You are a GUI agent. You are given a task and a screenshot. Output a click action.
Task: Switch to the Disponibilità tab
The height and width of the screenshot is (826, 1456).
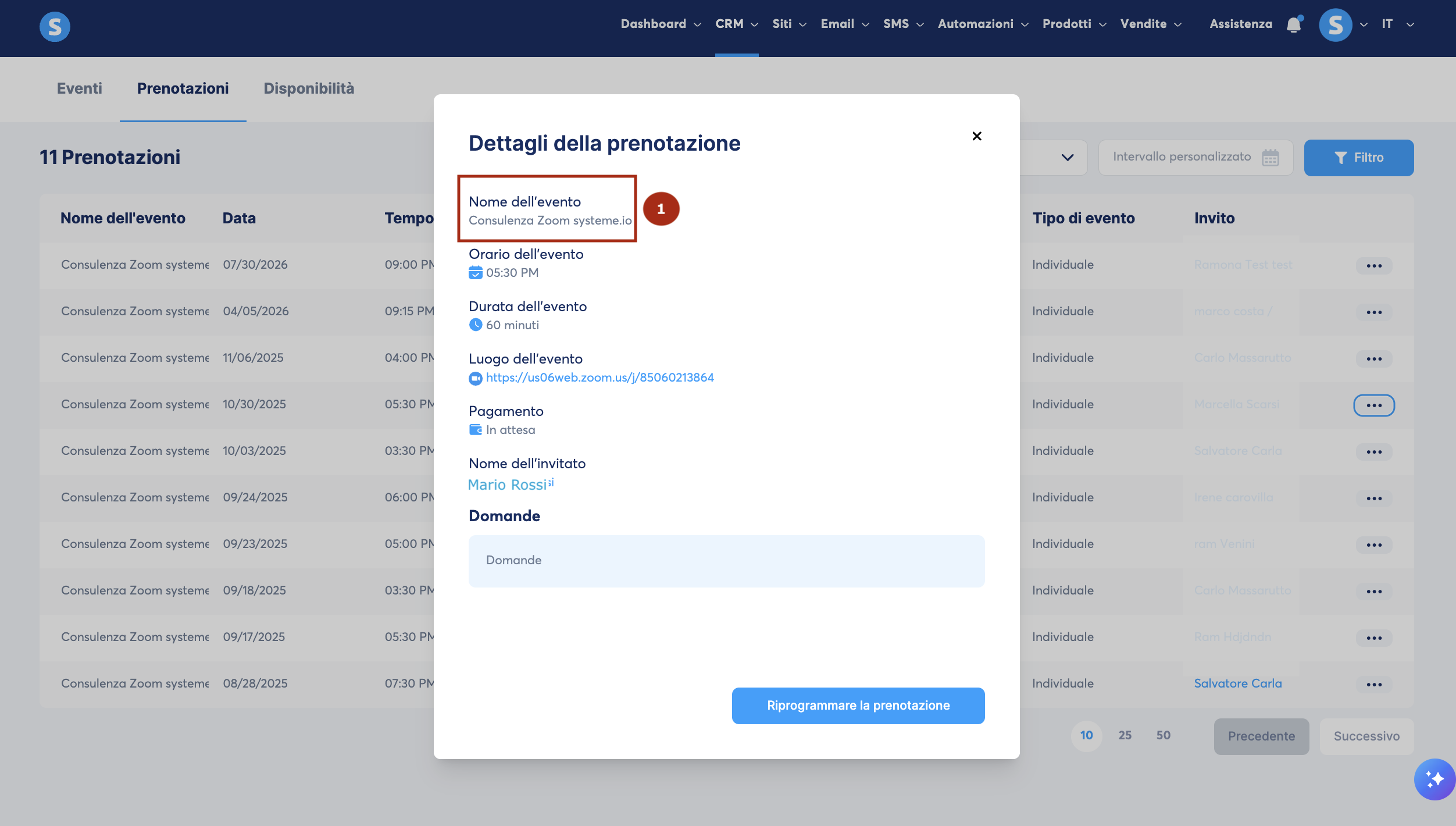(x=309, y=88)
